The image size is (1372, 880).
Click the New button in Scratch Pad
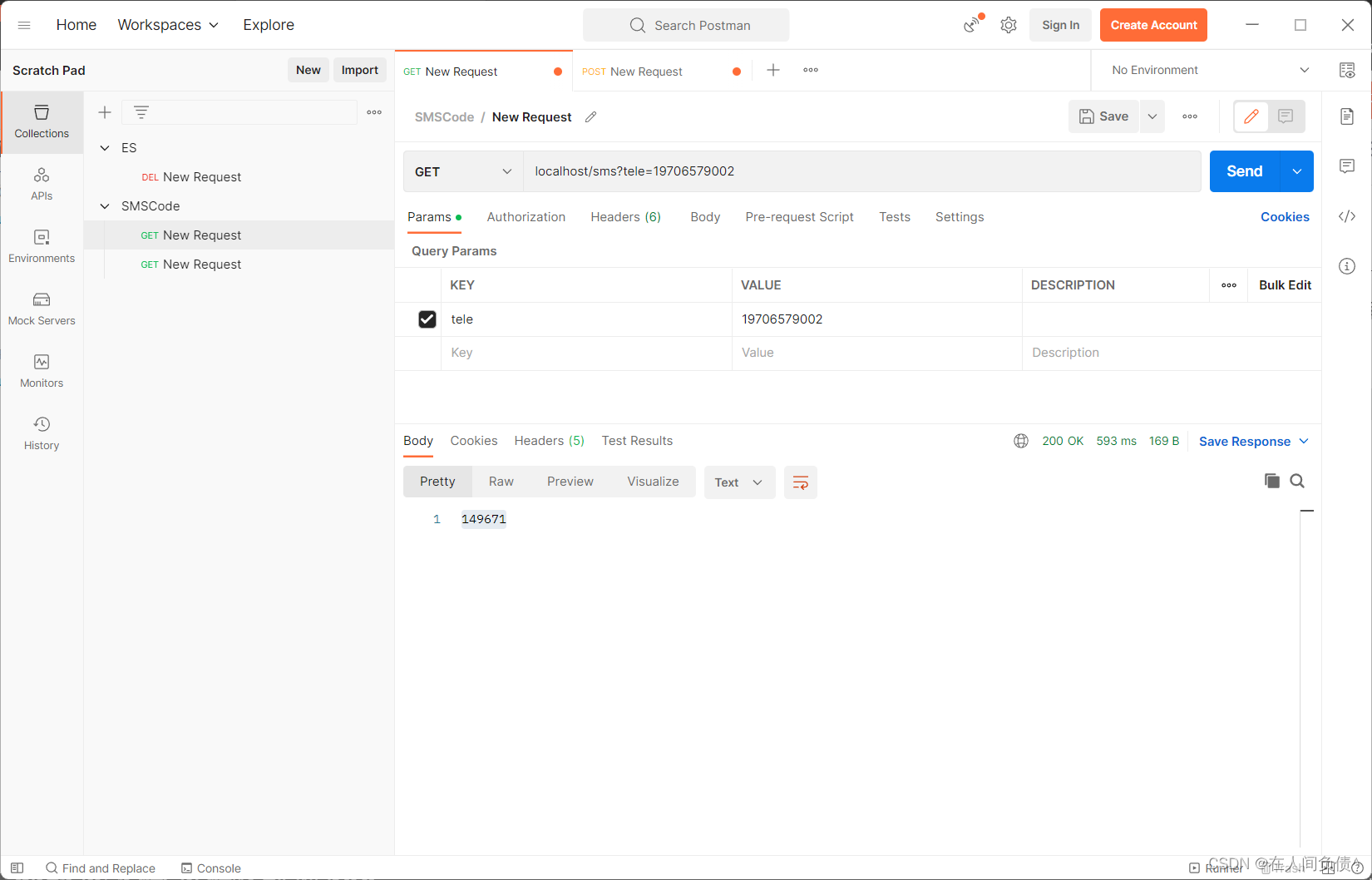[x=308, y=70]
